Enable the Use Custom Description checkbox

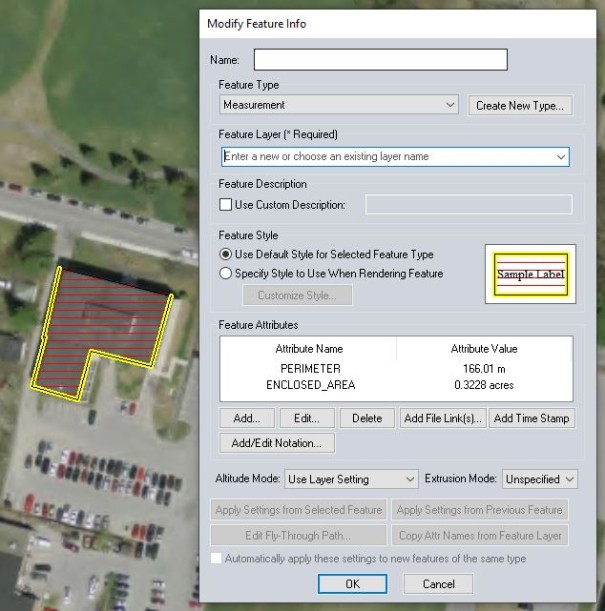(226, 205)
